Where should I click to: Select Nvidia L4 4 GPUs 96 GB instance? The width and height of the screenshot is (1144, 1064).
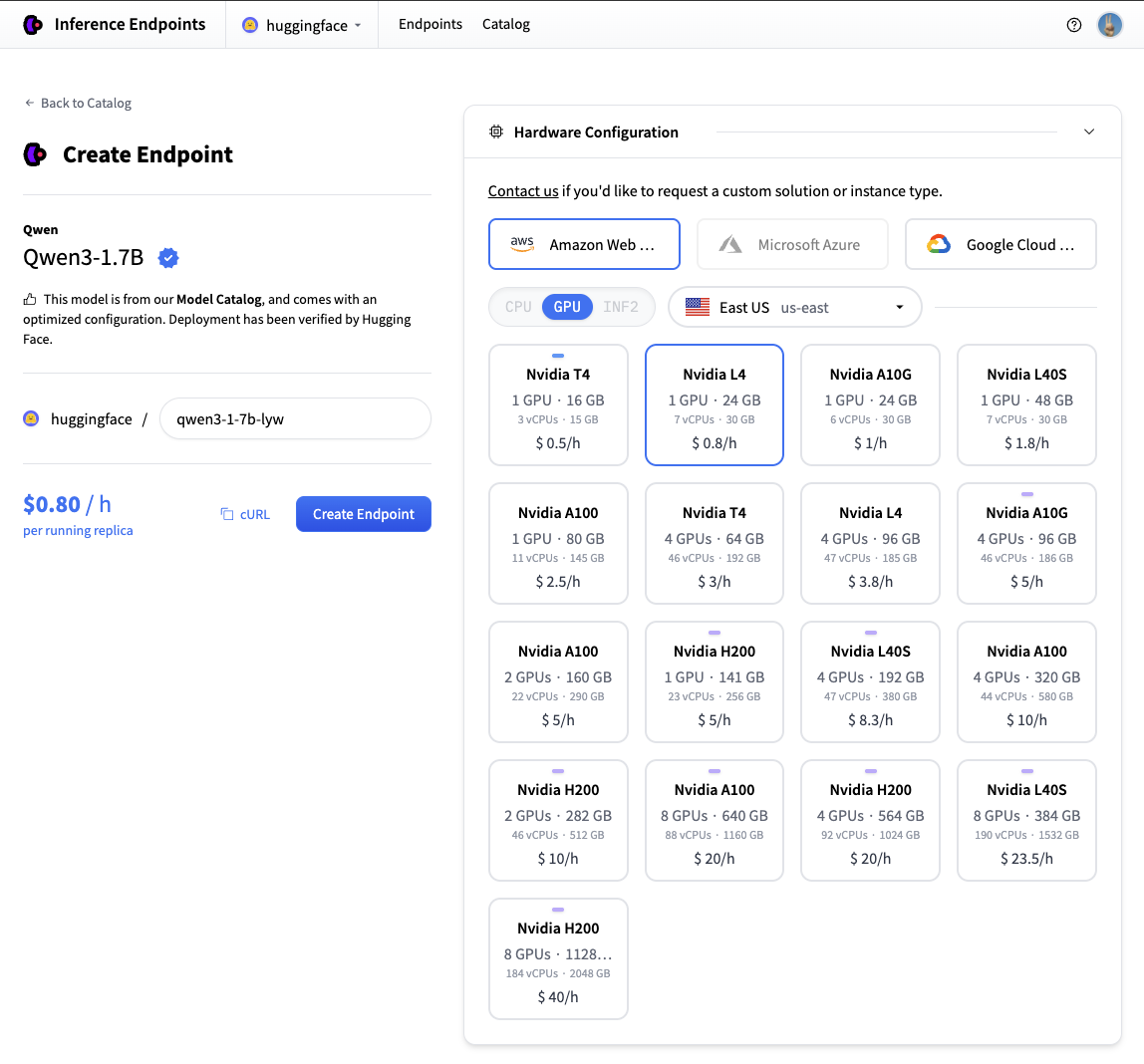[x=870, y=543]
